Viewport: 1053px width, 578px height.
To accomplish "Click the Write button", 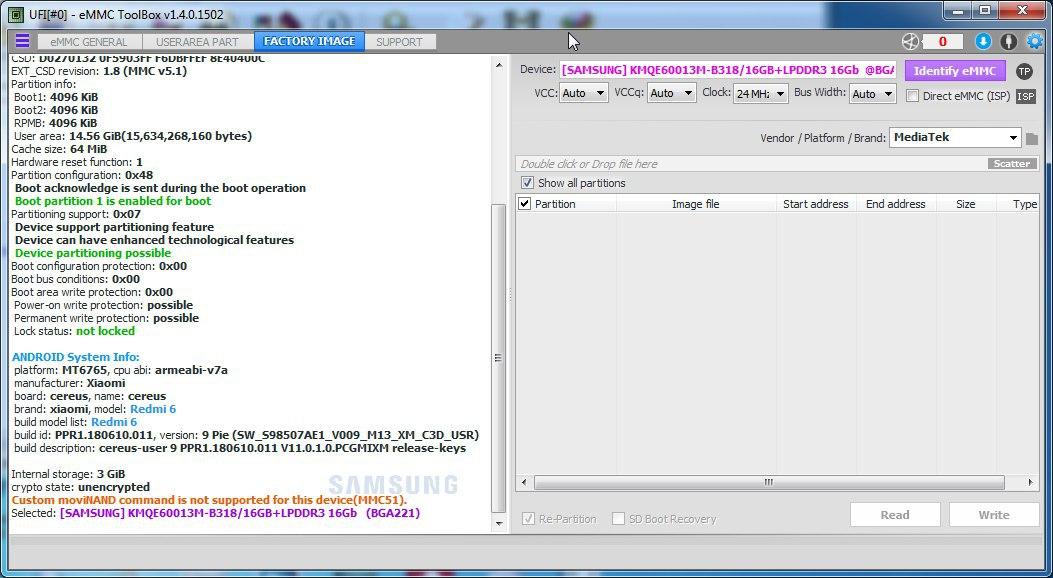I will (994, 515).
